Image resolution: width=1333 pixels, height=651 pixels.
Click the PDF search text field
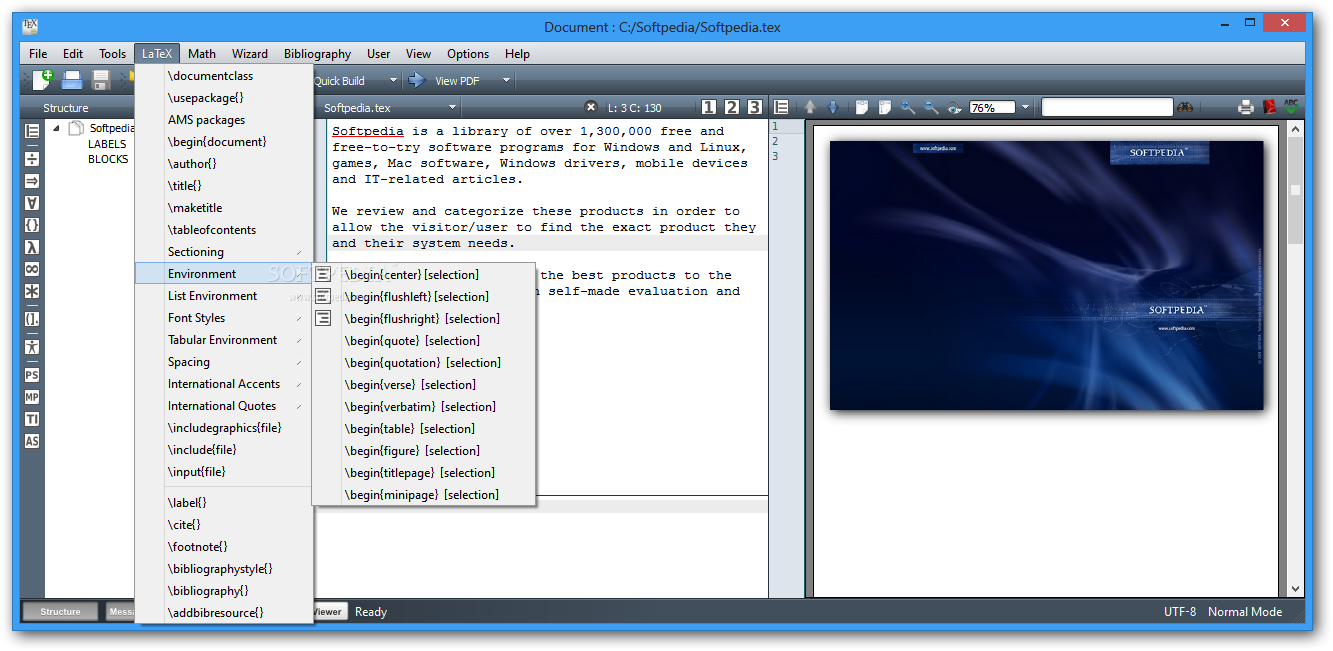click(x=1107, y=107)
